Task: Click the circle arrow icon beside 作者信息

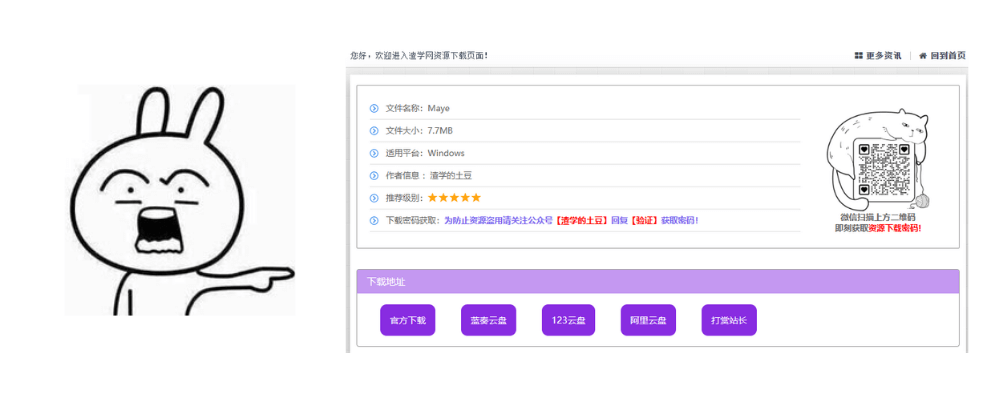Action: [374, 175]
